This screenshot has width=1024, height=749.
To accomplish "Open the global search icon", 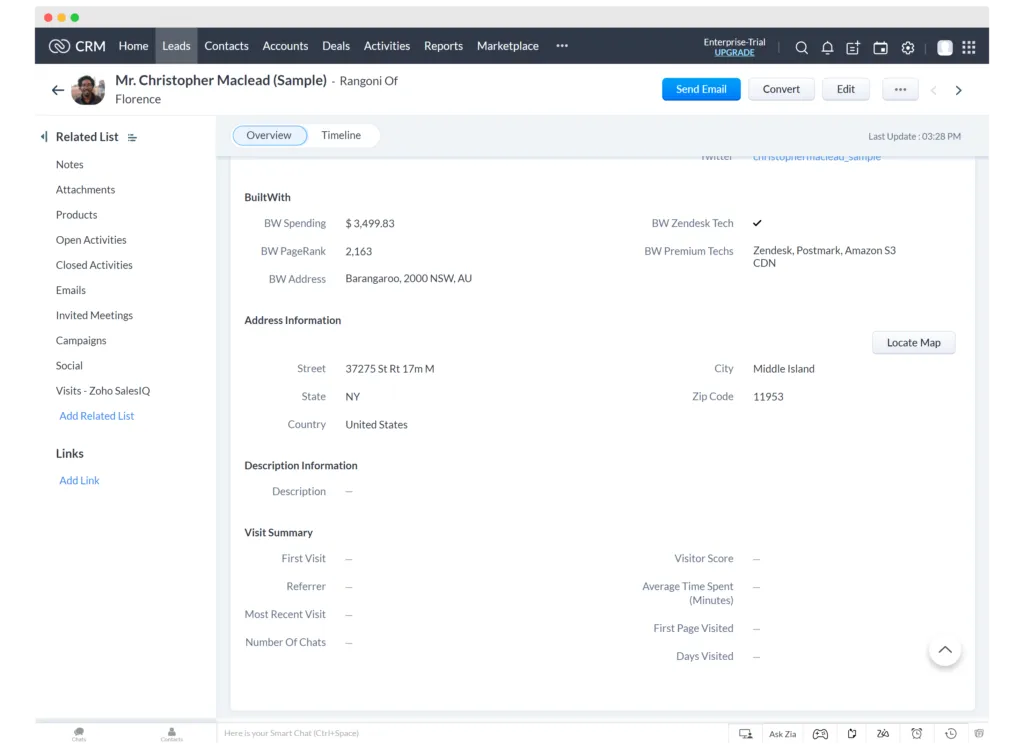I will [x=801, y=47].
